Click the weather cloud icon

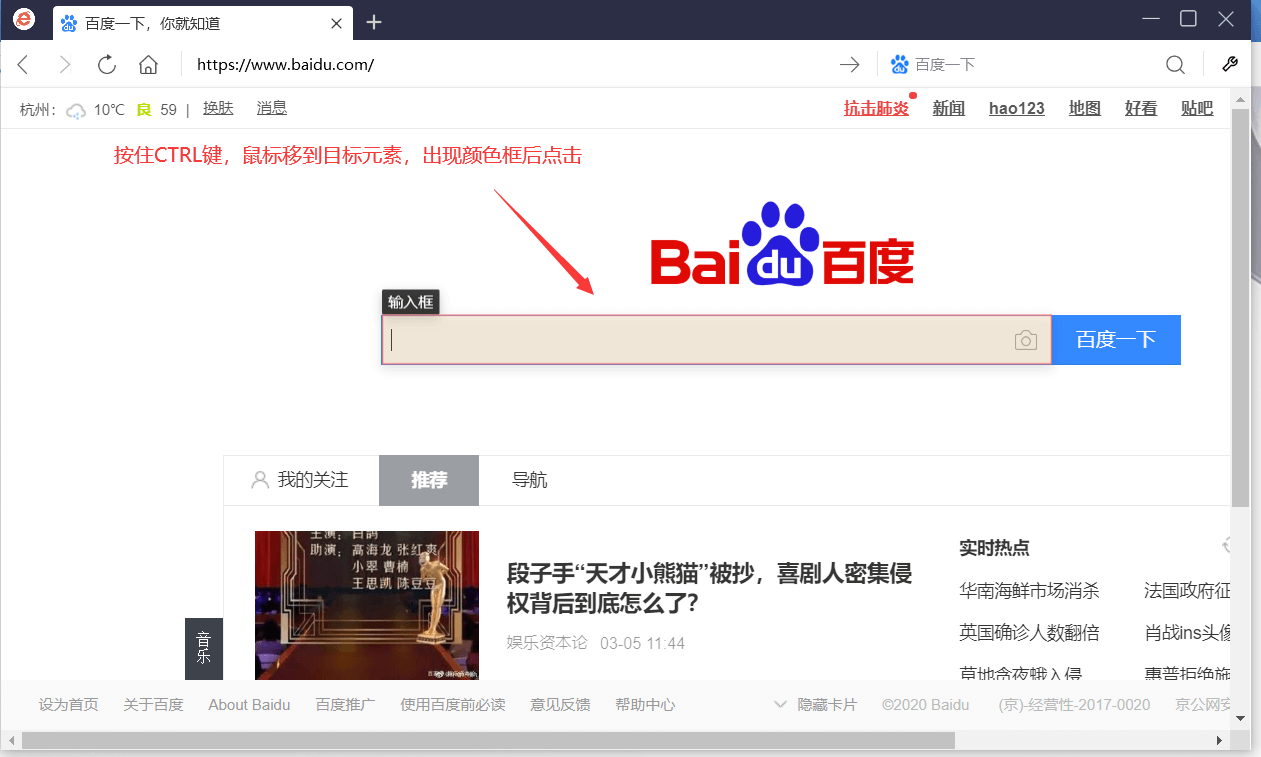coord(76,111)
